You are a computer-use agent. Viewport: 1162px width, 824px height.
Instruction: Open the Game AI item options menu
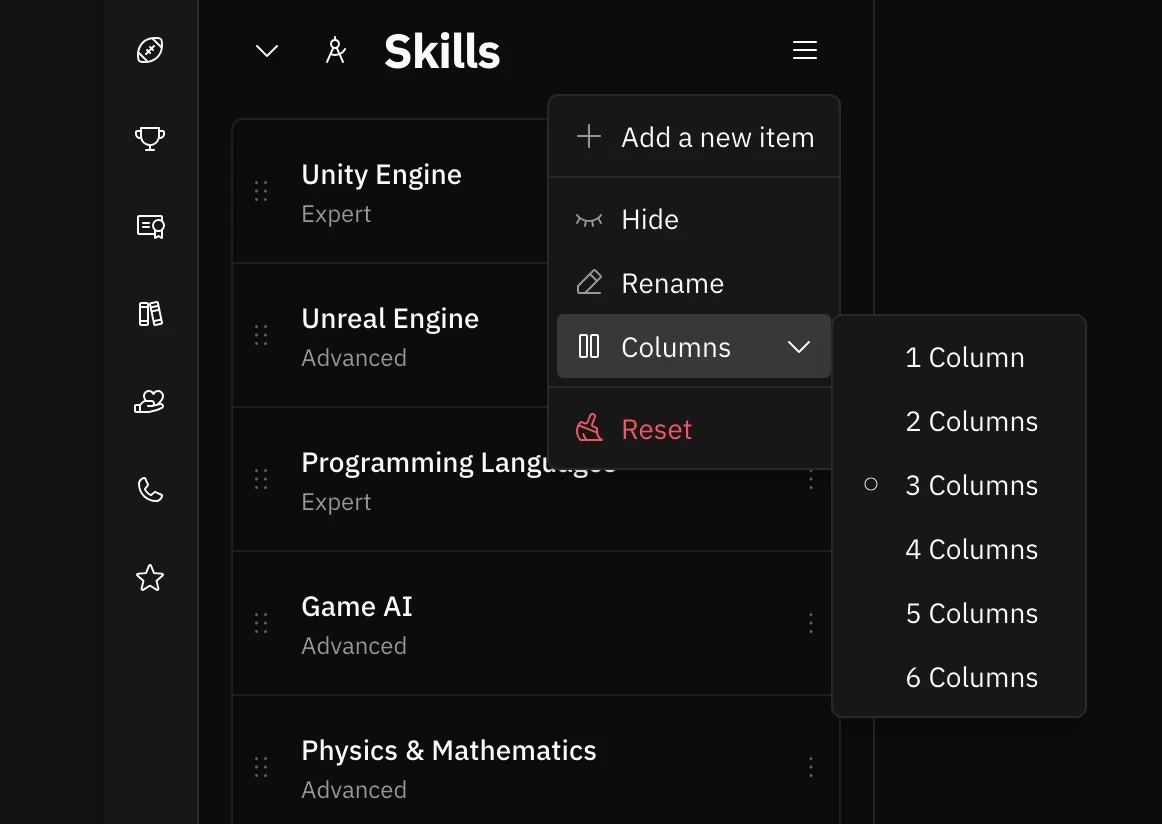(811, 623)
